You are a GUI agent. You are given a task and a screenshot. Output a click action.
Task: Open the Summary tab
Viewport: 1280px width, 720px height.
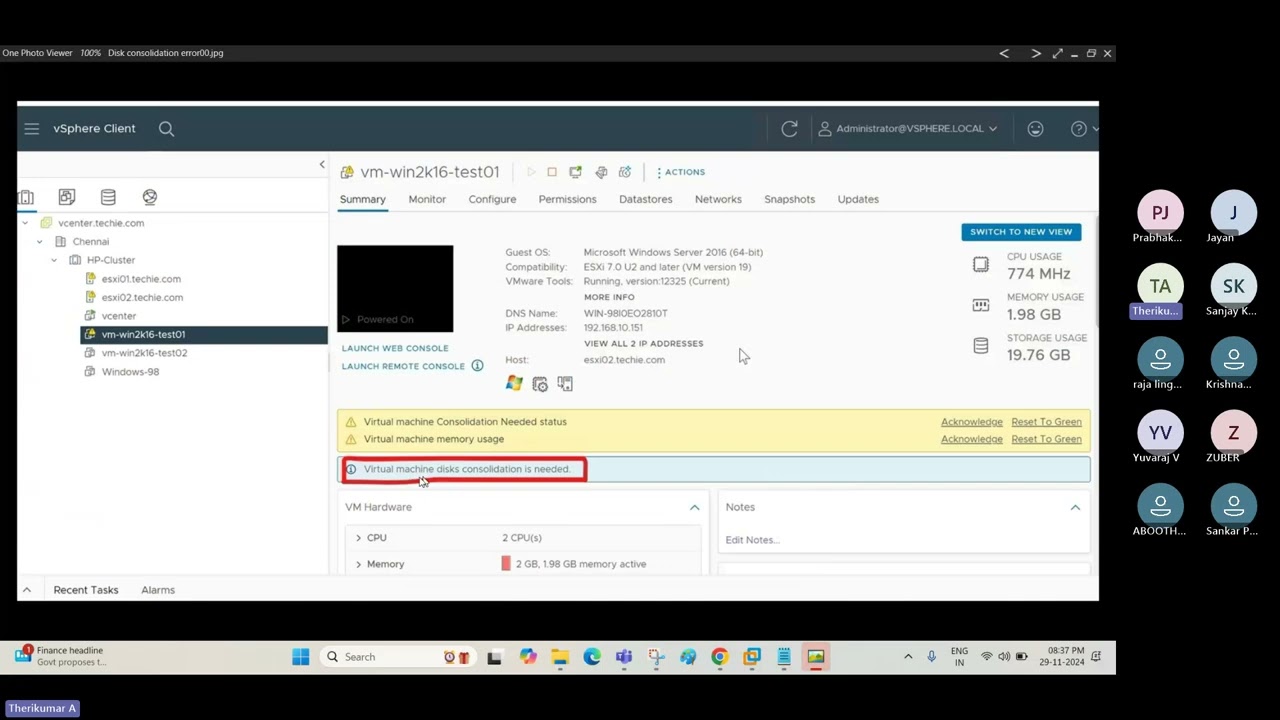362,199
